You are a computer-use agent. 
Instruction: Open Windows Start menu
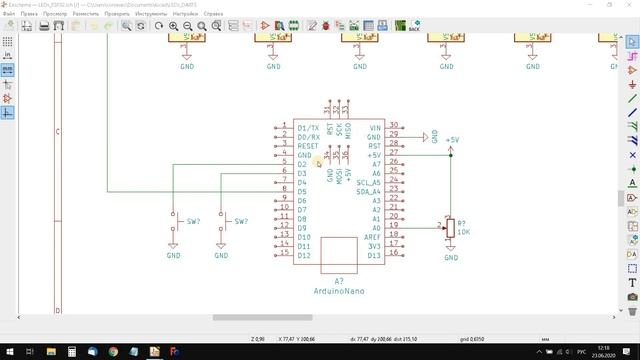(9, 351)
